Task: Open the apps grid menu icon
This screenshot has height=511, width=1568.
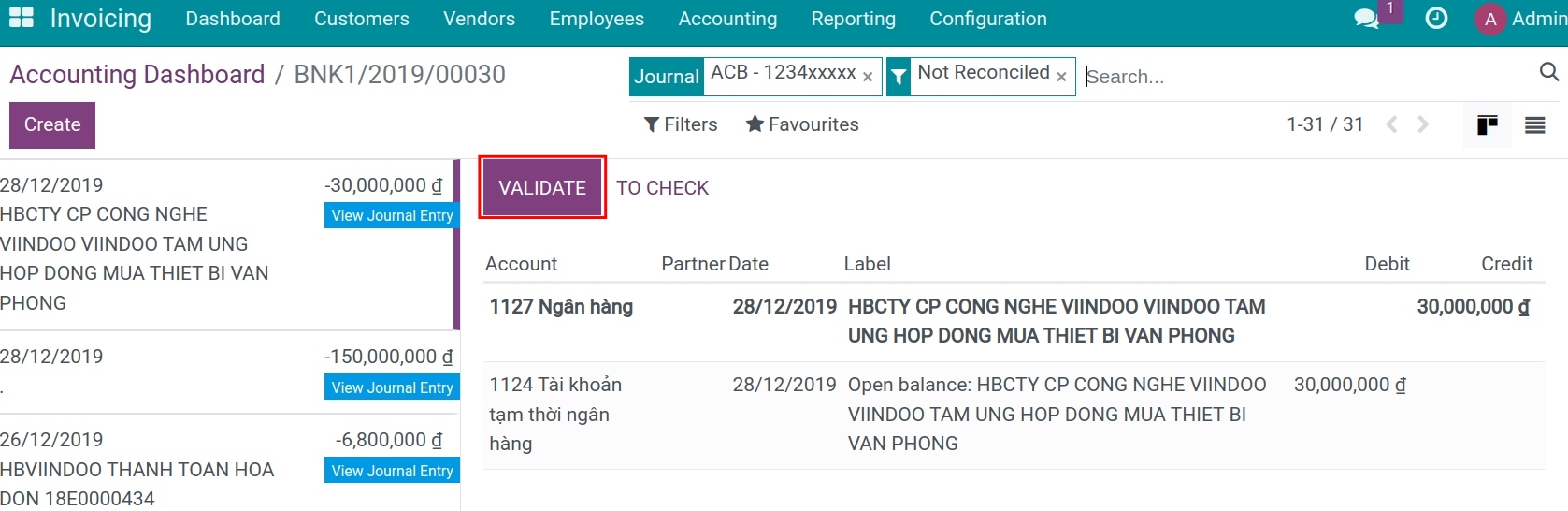Action: point(21,18)
